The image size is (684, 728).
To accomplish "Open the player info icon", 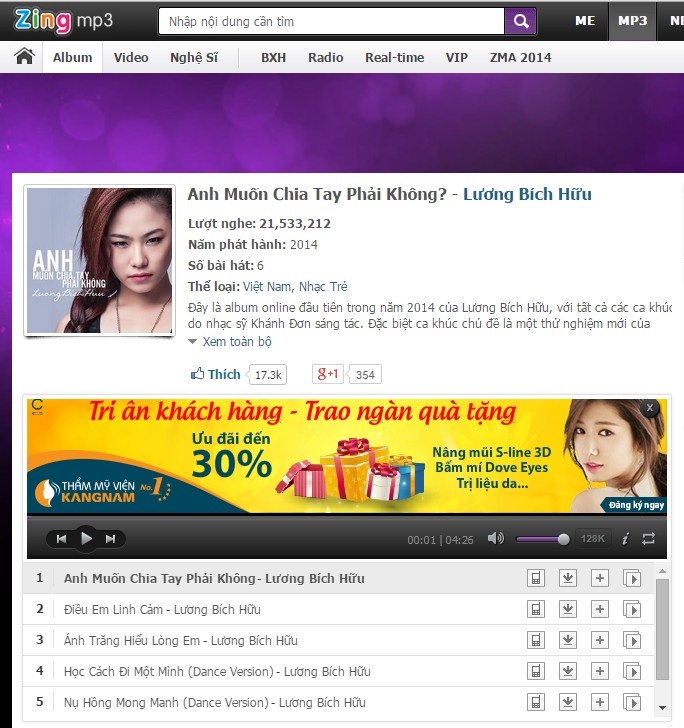I will (x=625, y=539).
